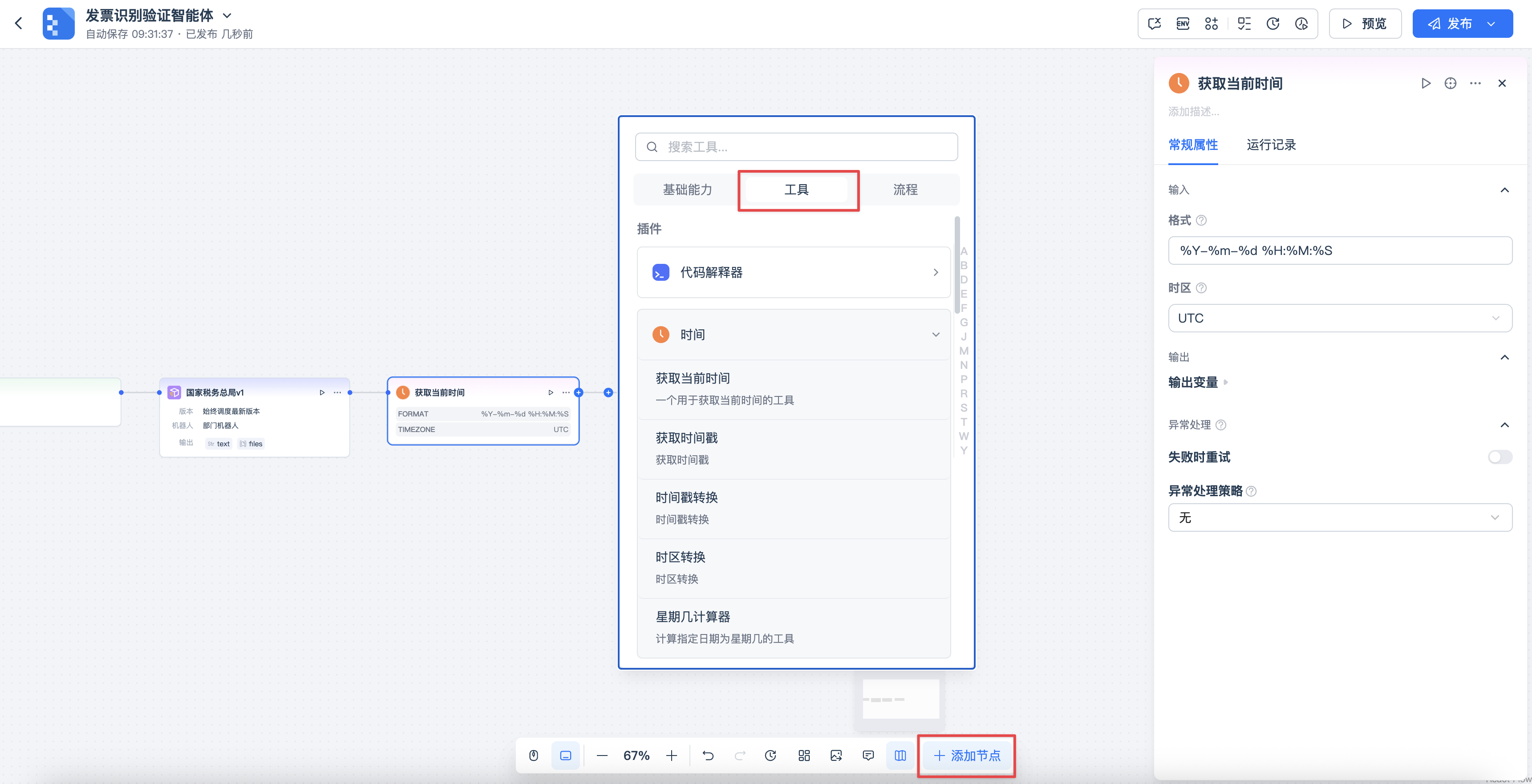Screen dimensions: 1532x784
Task: Click the undo arrow in bottom toolbar
Action: click(x=708, y=756)
